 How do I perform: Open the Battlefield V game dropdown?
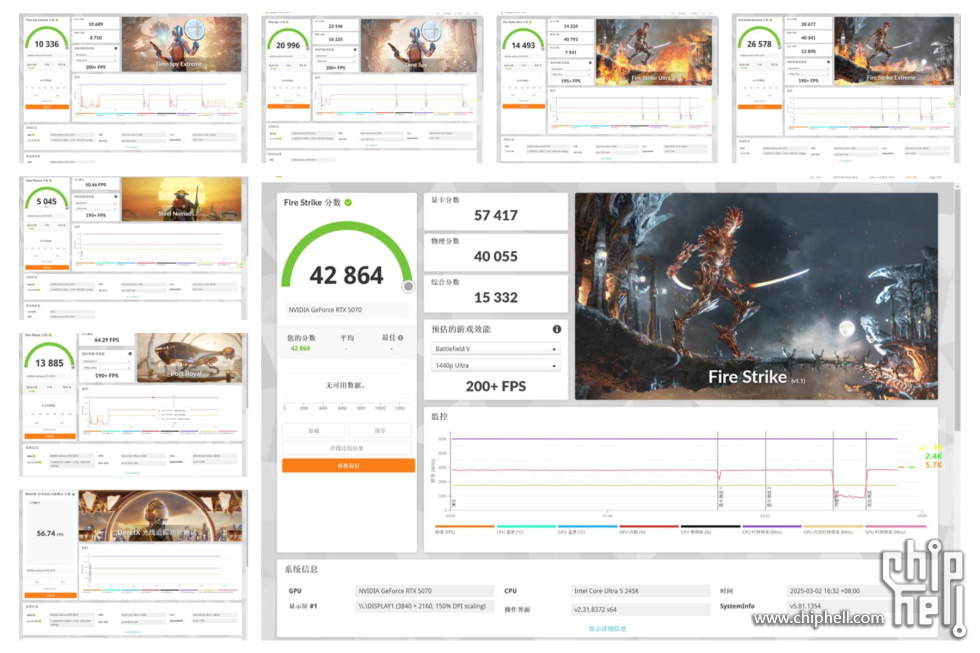(495, 349)
